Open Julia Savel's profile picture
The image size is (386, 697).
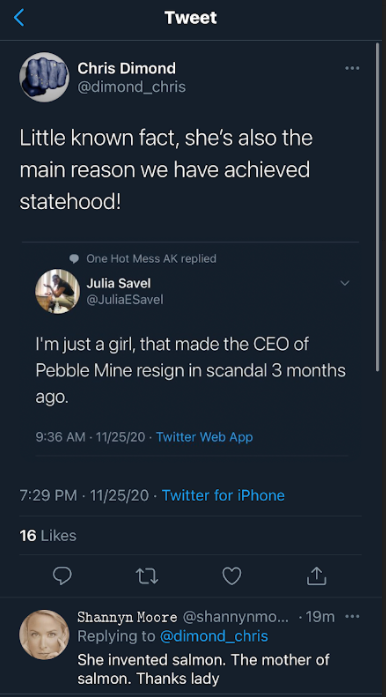coord(57,291)
